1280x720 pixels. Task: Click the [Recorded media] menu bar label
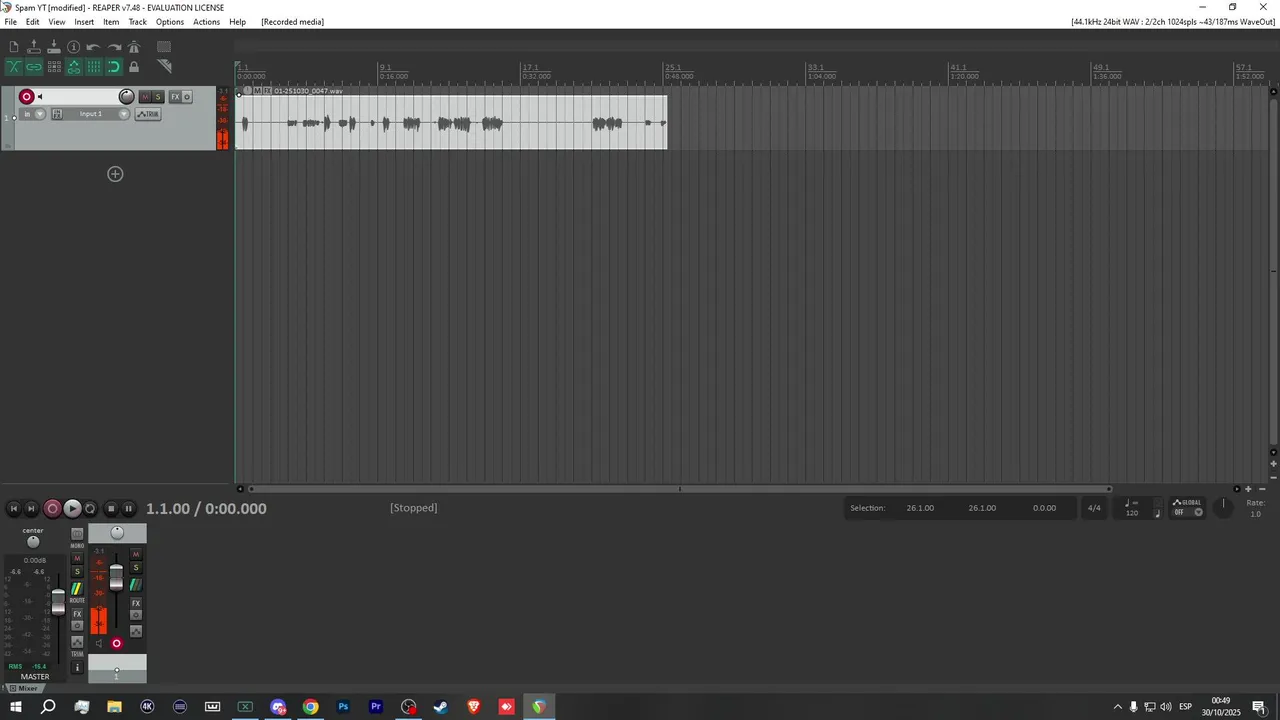click(293, 22)
